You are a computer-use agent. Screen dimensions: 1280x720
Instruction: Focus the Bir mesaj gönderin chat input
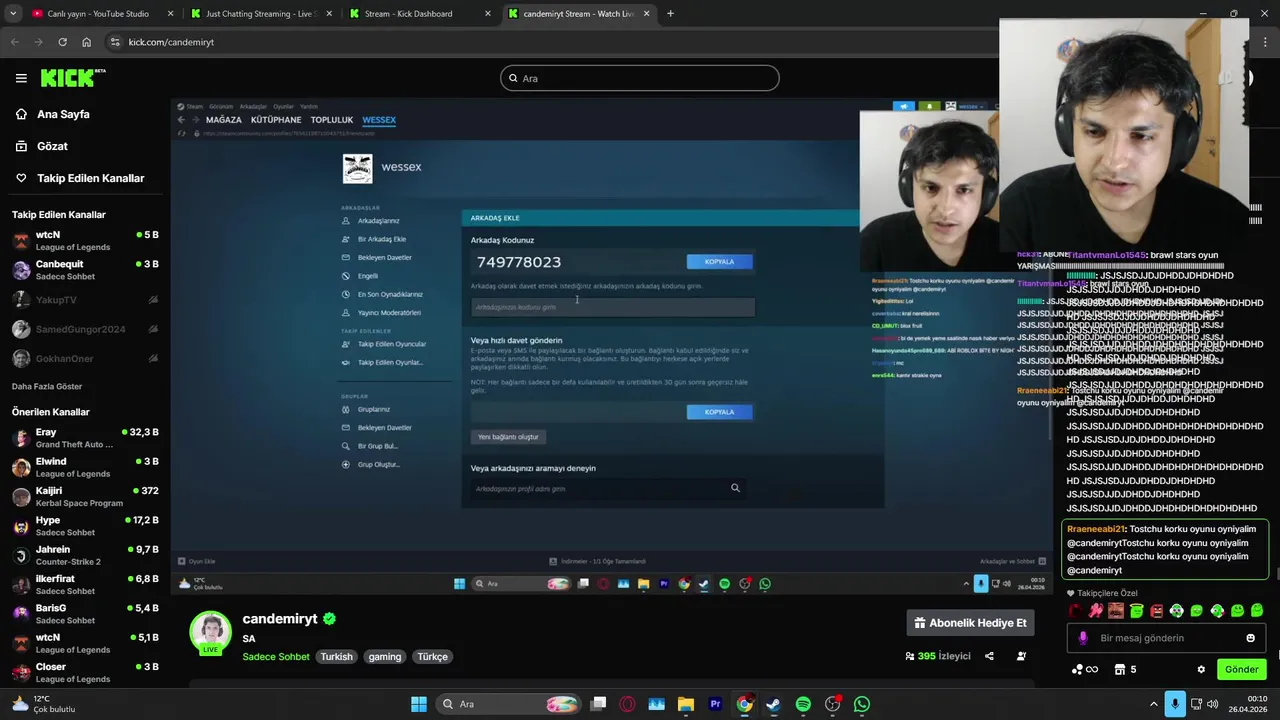tap(1167, 638)
